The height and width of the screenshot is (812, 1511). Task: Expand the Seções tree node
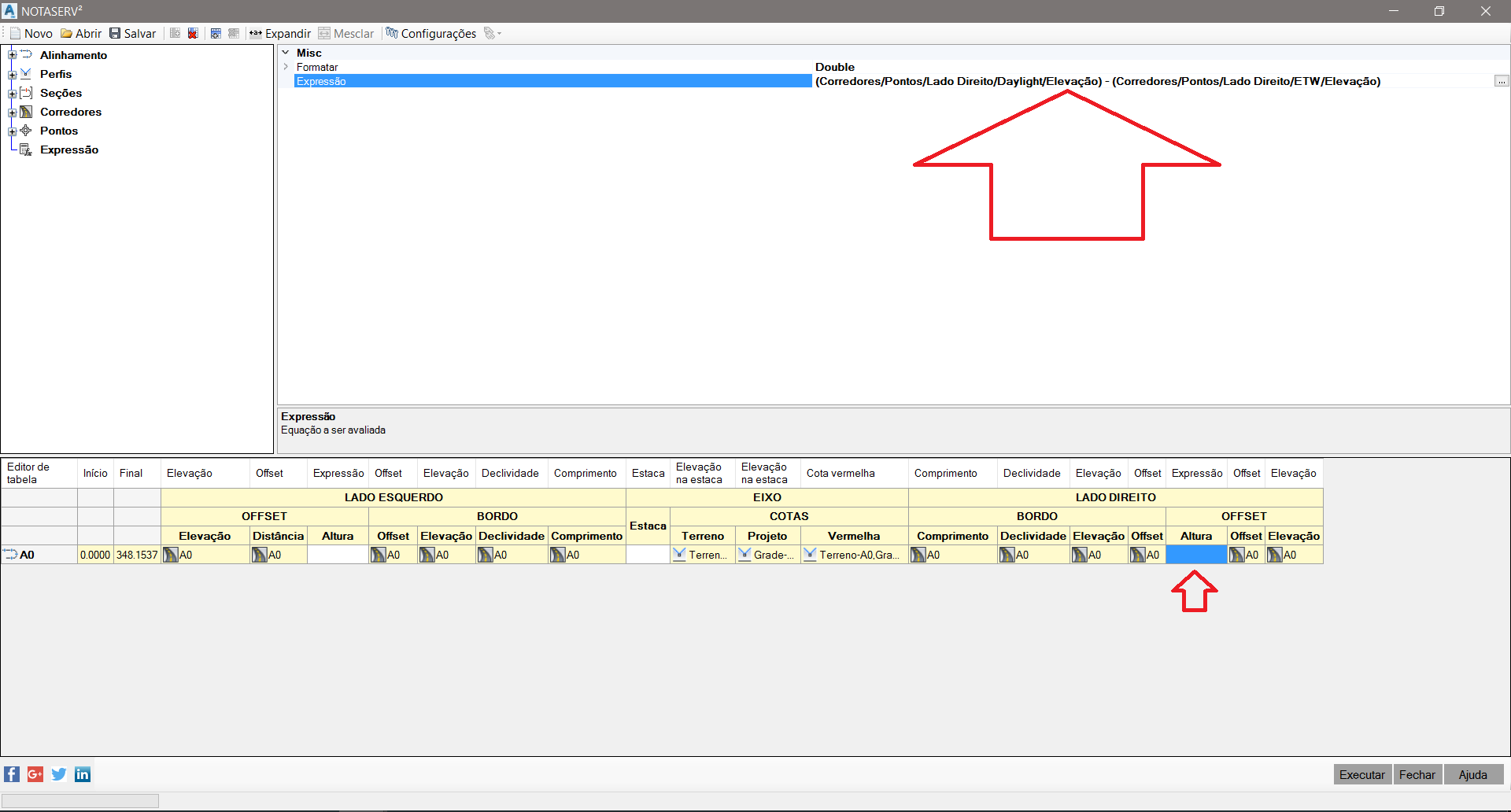coord(12,93)
